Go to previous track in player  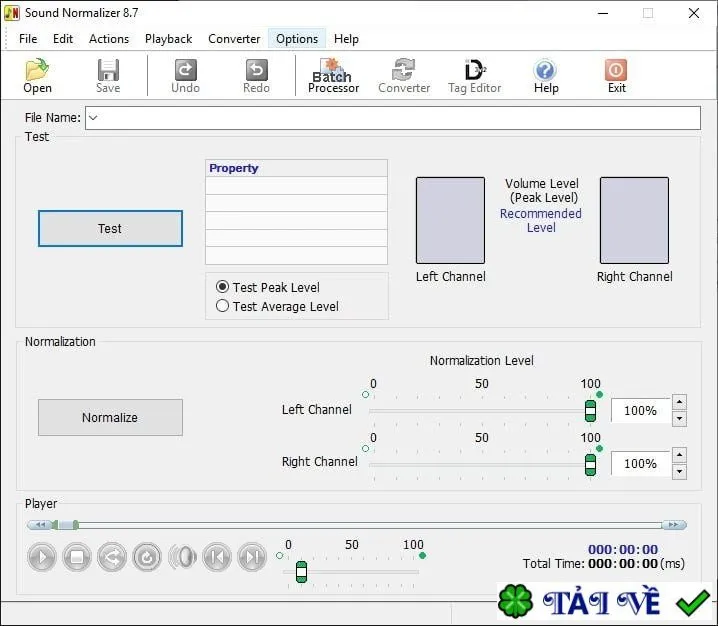click(217, 557)
